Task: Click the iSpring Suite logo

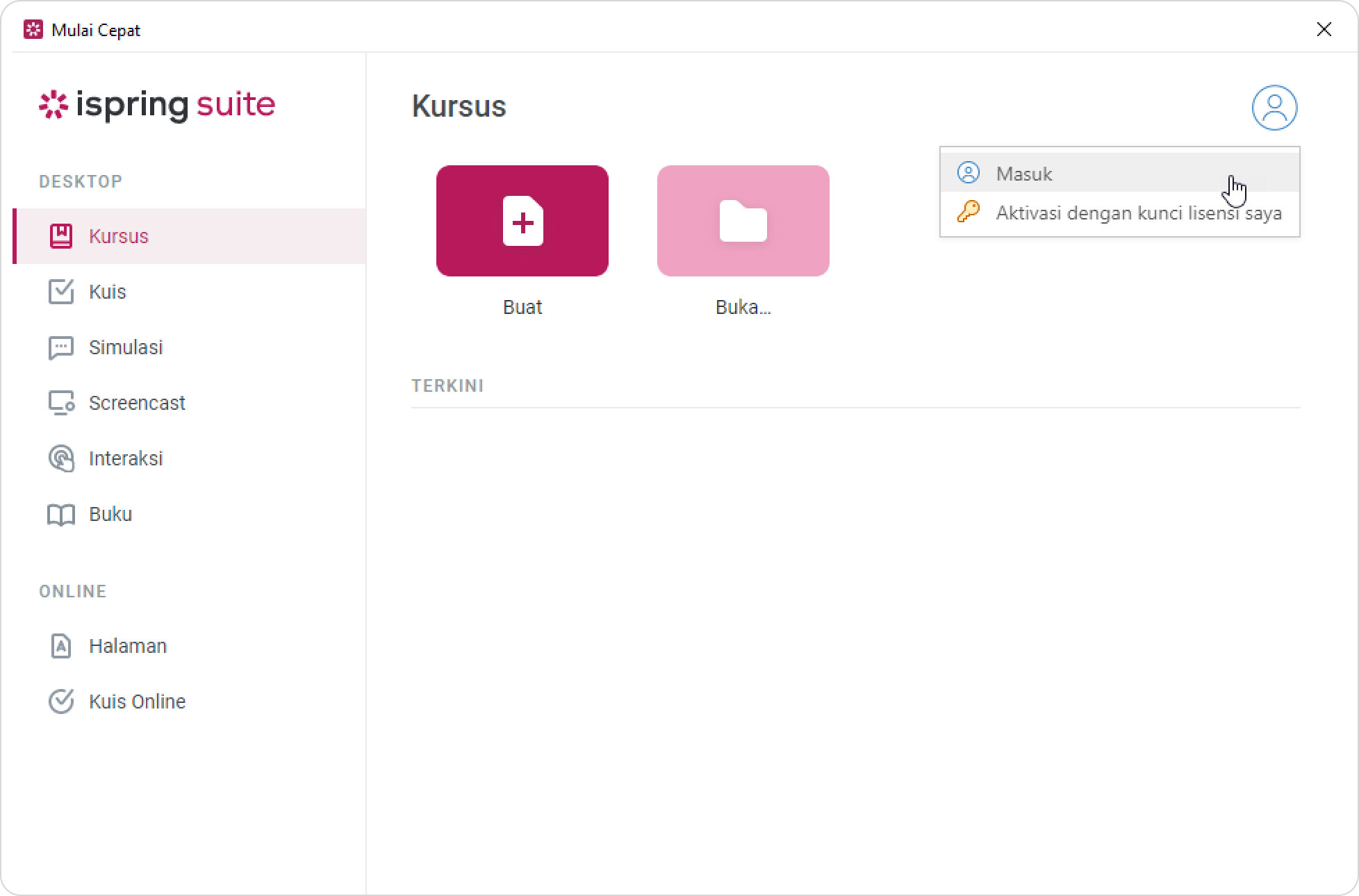Action: [157, 105]
